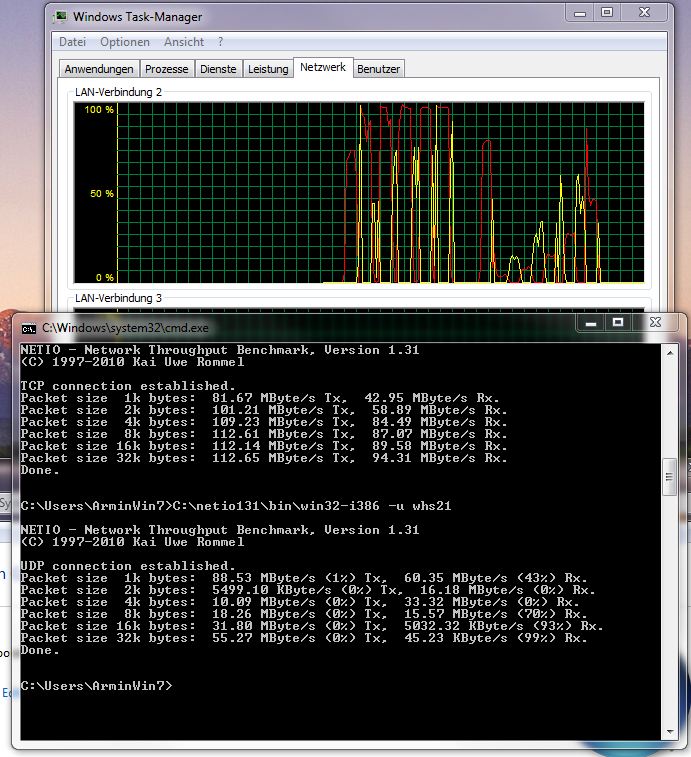Click the UDP 16k bytes 31.80 MByte/s line
Screen dimensions: 691x757
click(x=311, y=626)
